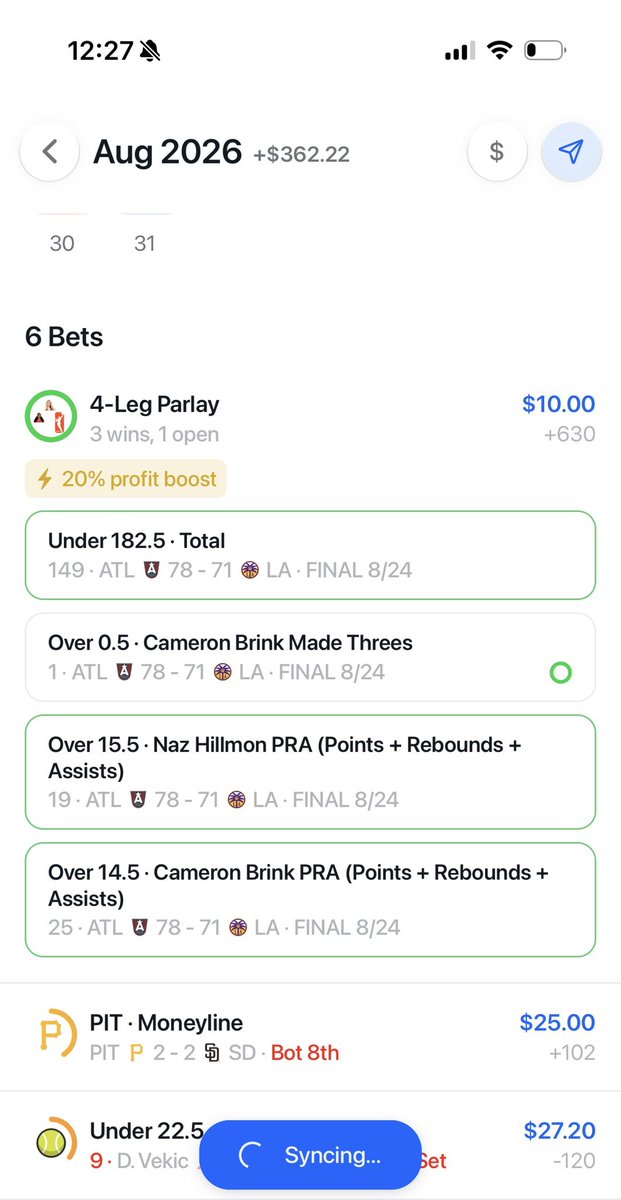Viewport: 621px width, 1200px height.
Task: Select day 30 in calendar
Action: 62,243
